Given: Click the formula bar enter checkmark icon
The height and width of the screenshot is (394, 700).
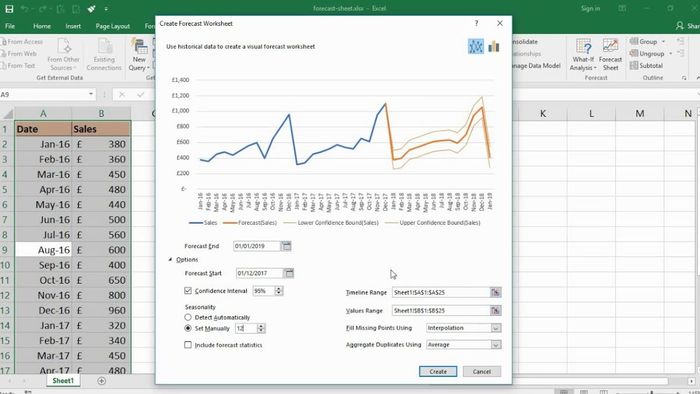Looking at the screenshot, I should (141, 95).
